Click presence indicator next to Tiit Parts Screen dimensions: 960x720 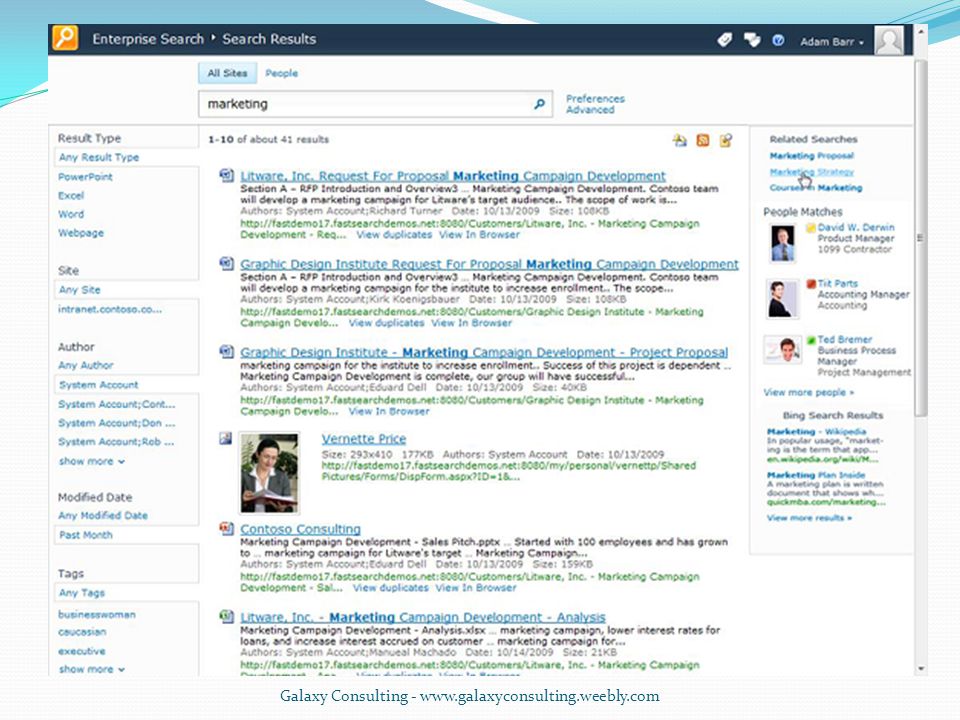click(x=811, y=283)
